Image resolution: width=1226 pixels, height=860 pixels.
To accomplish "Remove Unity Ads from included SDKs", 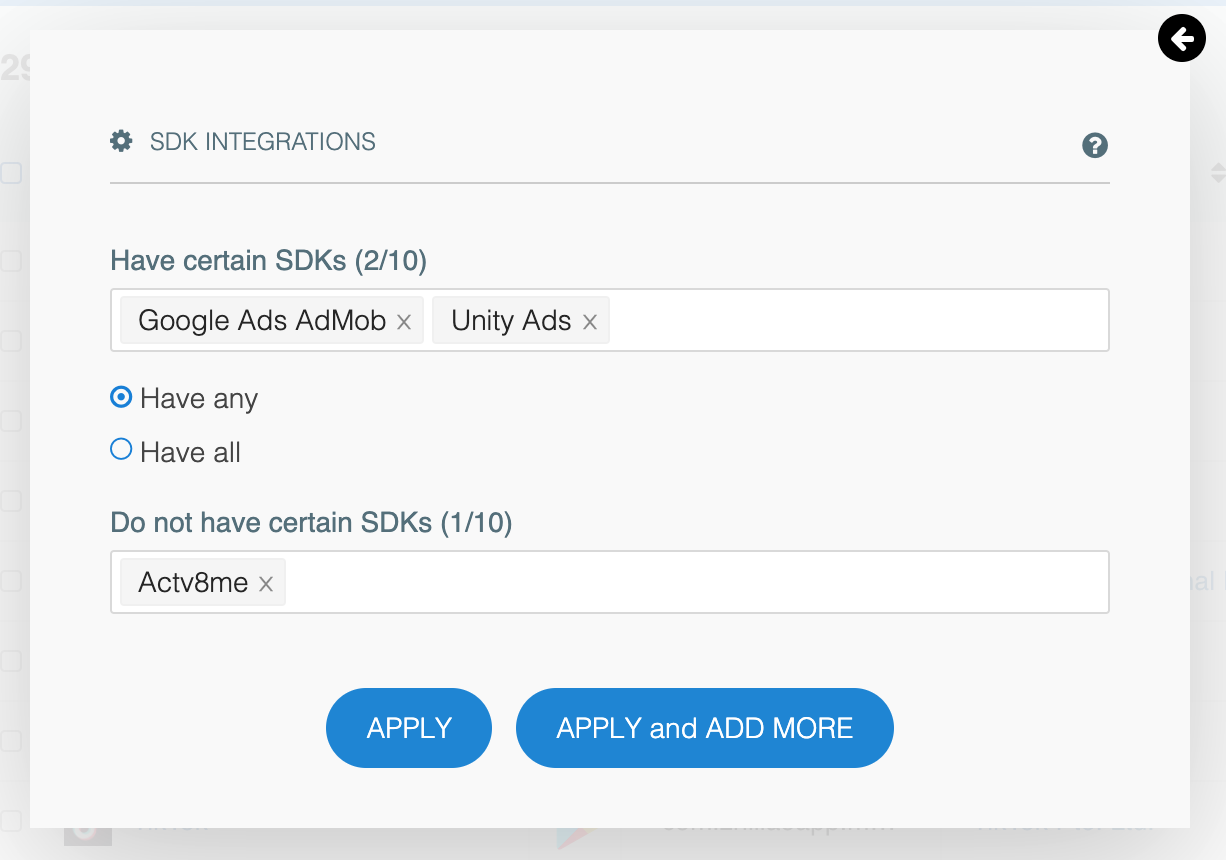I will 590,320.
